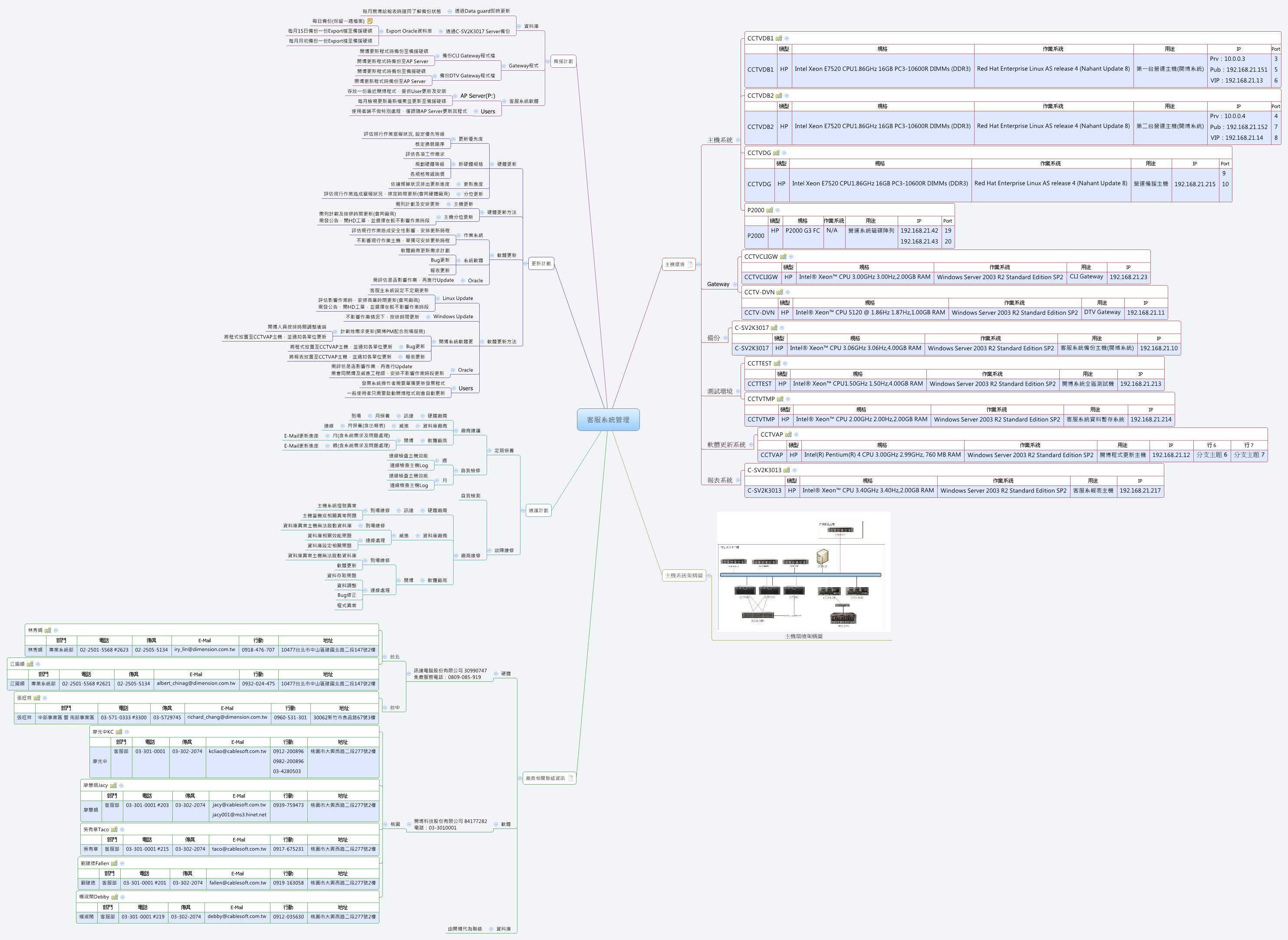This screenshot has height=940, width=1288.
Task: Collapse the 維護計劃 branch
Action: [x=523, y=511]
